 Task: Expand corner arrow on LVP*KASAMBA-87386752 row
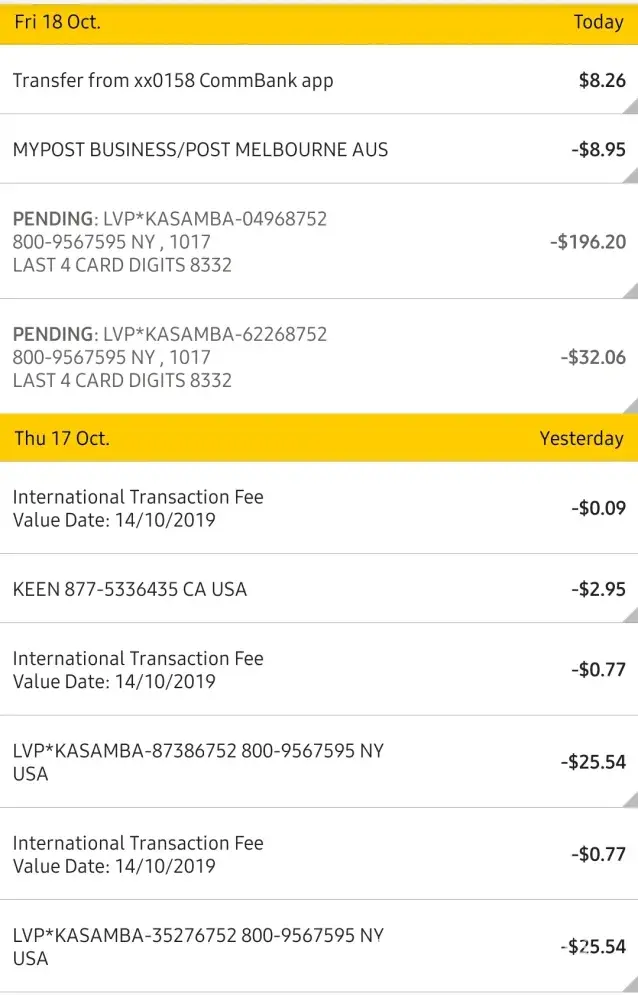(x=630, y=799)
